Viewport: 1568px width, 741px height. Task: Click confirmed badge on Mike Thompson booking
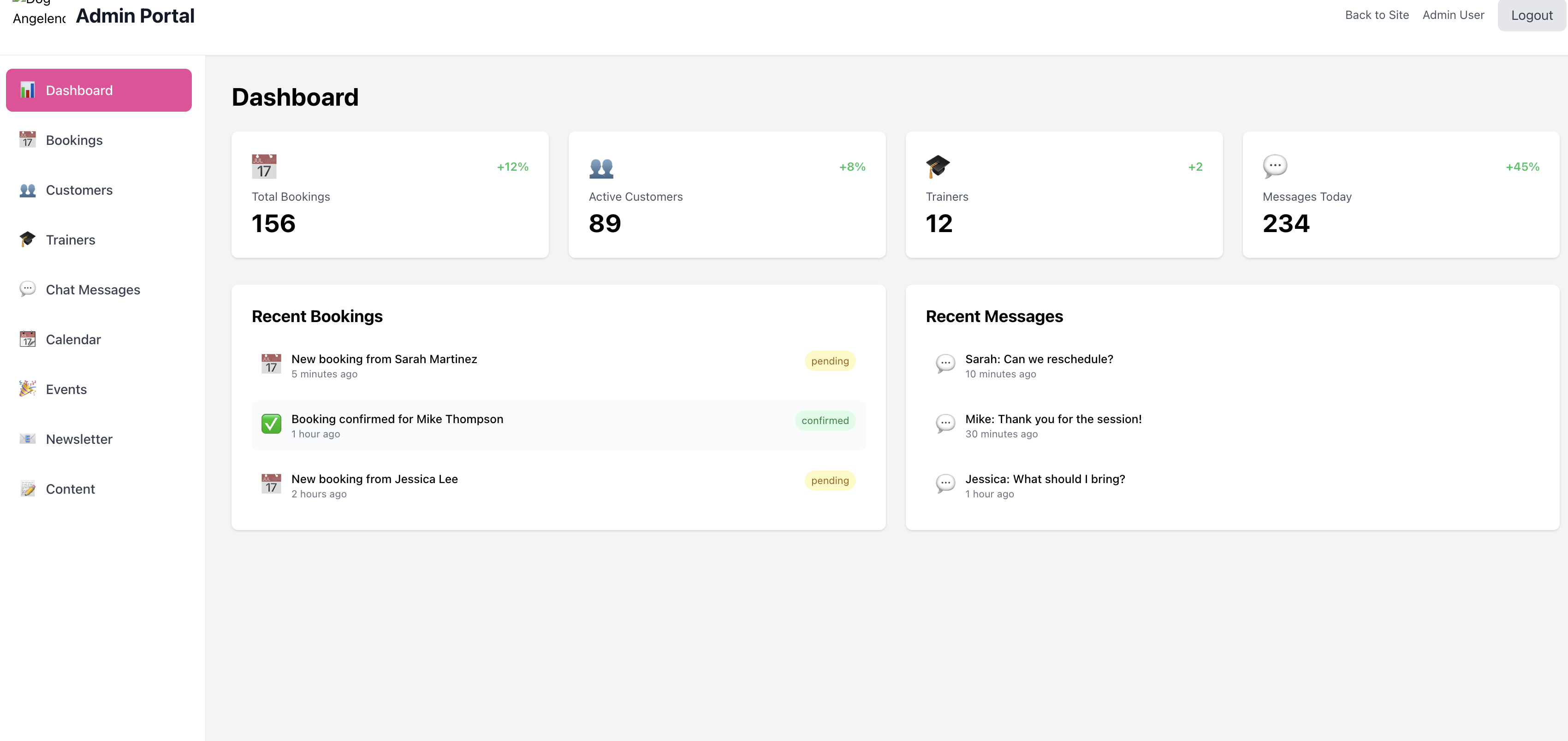(x=824, y=421)
